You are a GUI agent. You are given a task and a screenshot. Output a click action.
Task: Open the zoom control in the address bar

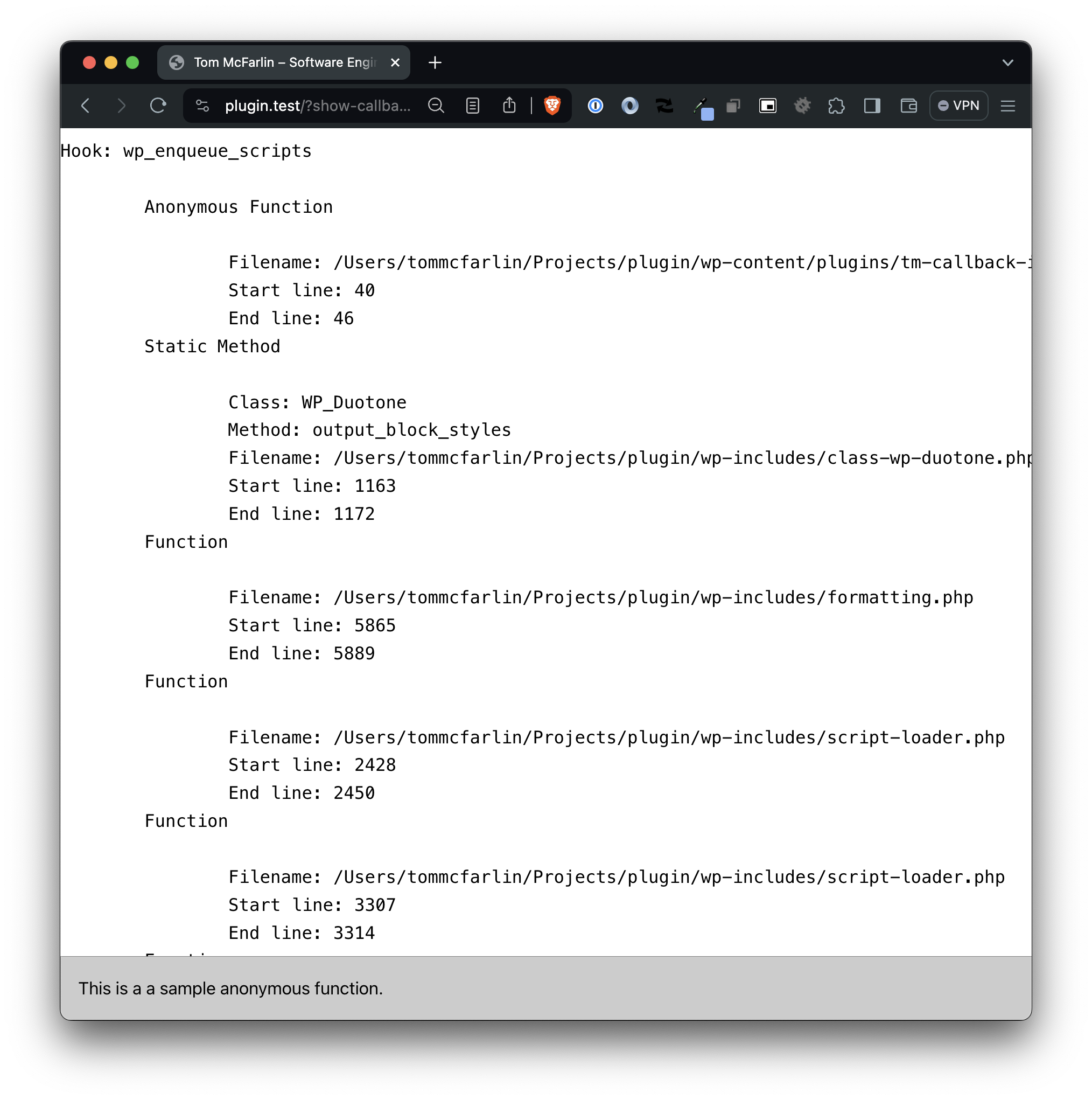point(436,106)
